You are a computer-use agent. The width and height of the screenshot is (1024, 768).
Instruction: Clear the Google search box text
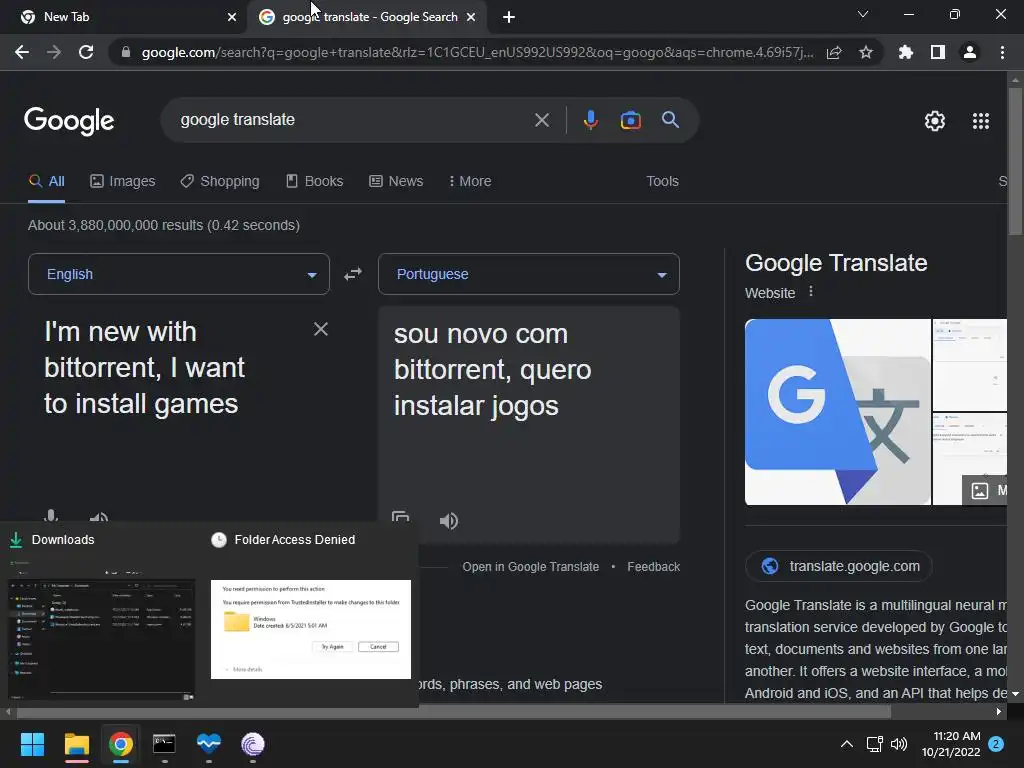click(x=541, y=120)
